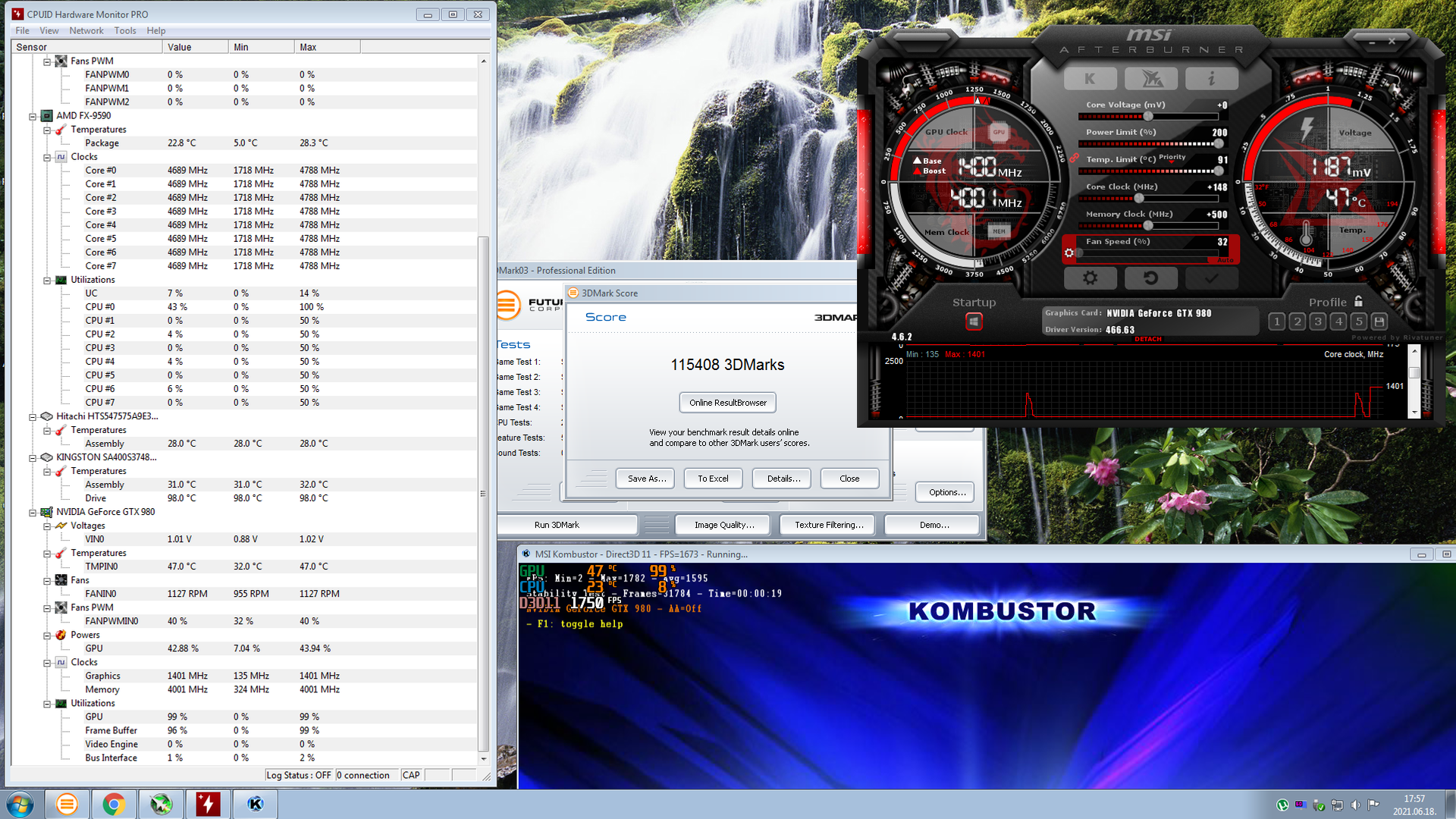The width and height of the screenshot is (1456, 819).
Task: Open Image Quality settings in 3DMark03
Action: click(x=723, y=525)
